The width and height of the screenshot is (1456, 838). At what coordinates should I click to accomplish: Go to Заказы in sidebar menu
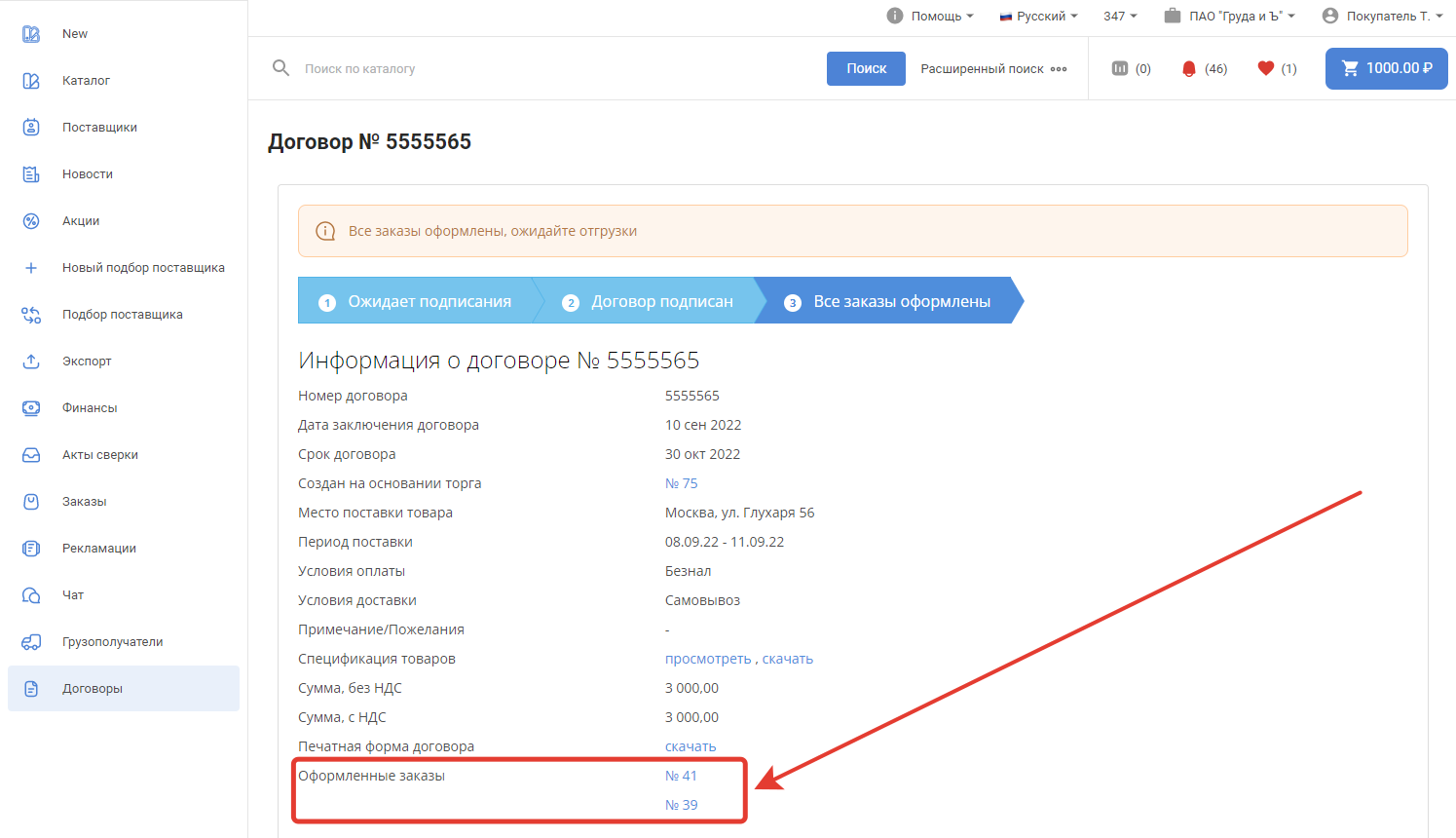tap(85, 502)
